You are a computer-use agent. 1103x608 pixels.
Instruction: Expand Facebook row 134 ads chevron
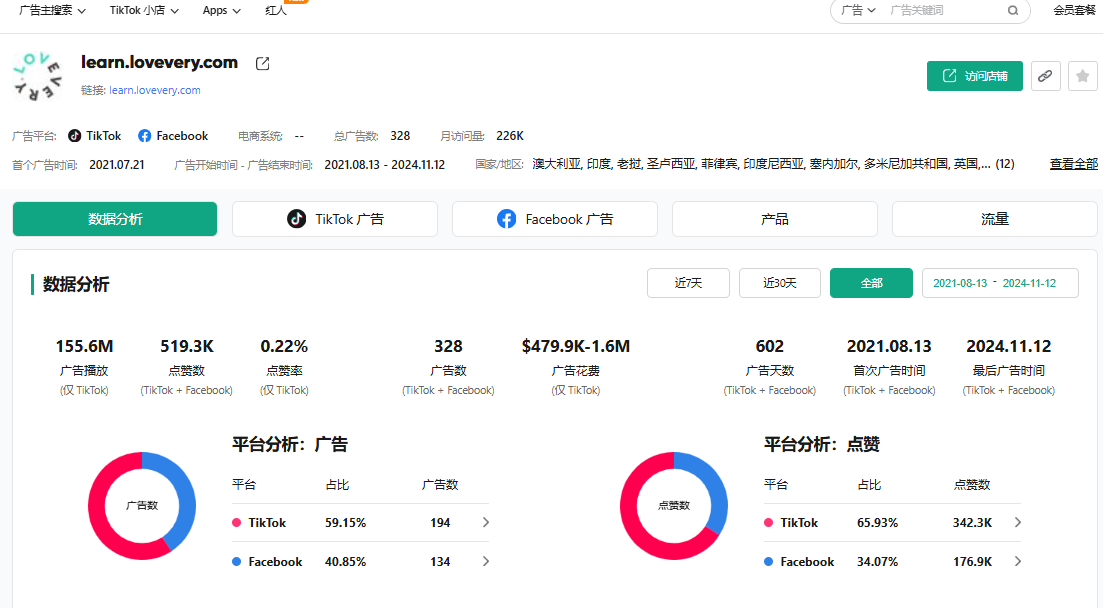coord(485,562)
